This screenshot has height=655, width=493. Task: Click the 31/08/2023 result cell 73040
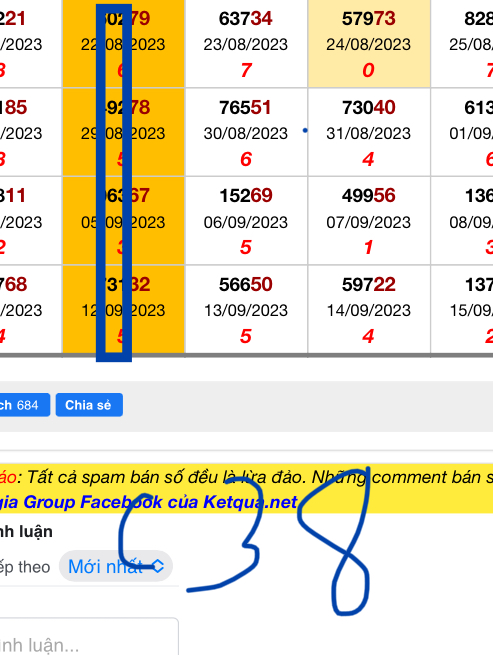click(x=369, y=132)
